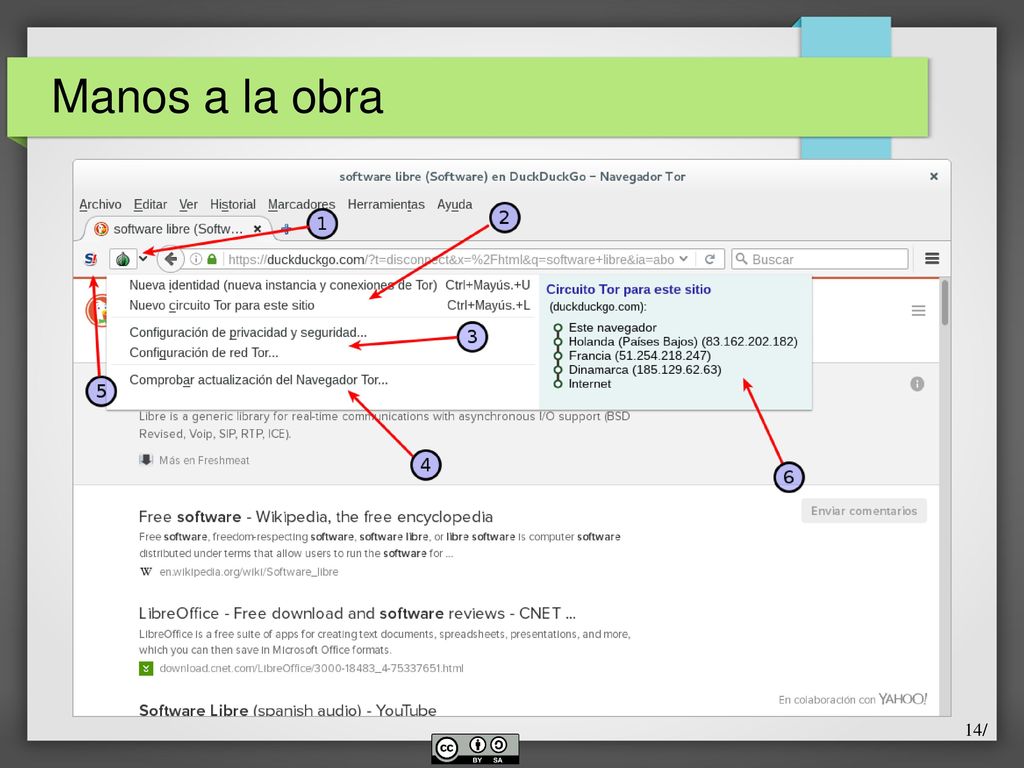Choose Nuevo circuito Tor para este sitio
This screenshot has width=1024, height=768.
pos(323,305)
